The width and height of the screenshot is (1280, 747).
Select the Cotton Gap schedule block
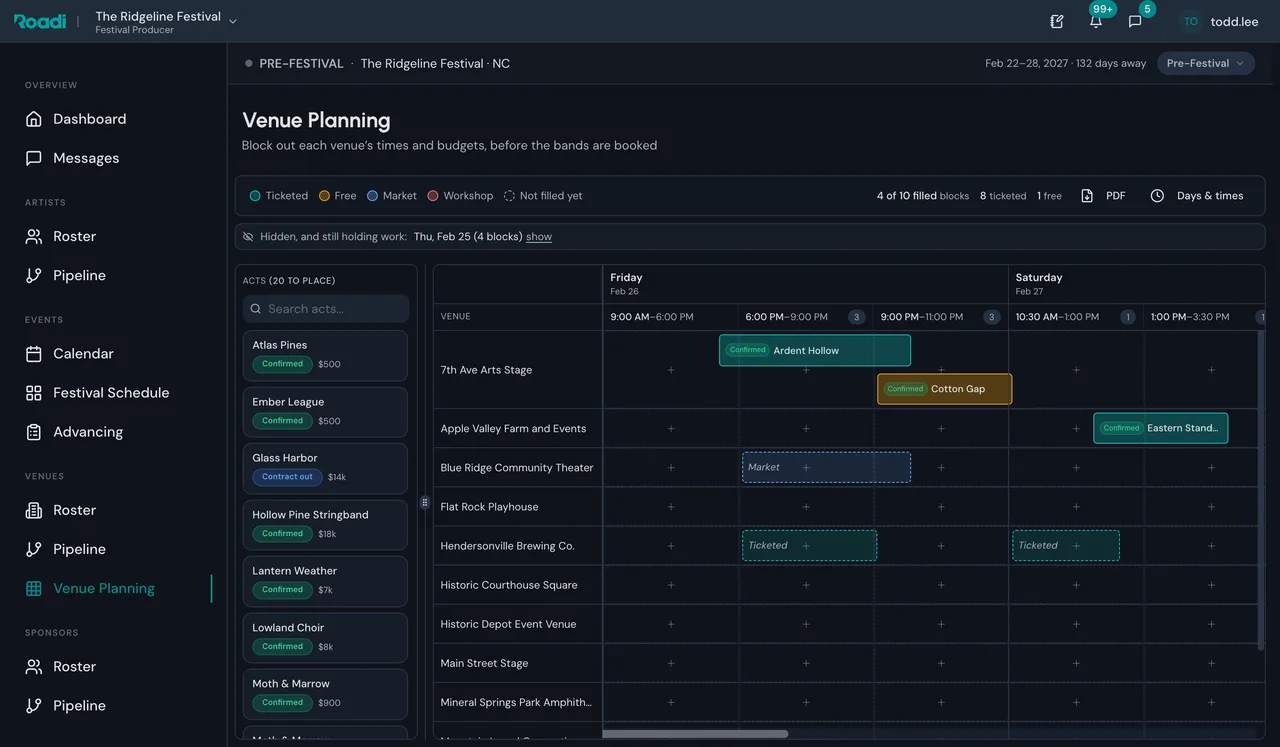click(945, 389)
